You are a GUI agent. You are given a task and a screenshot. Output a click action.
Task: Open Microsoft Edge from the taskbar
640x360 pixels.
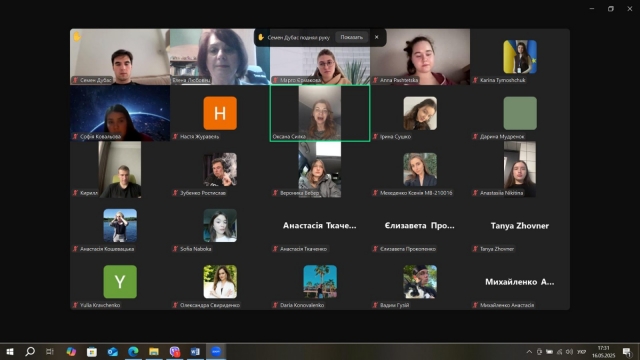pos(133,351)
